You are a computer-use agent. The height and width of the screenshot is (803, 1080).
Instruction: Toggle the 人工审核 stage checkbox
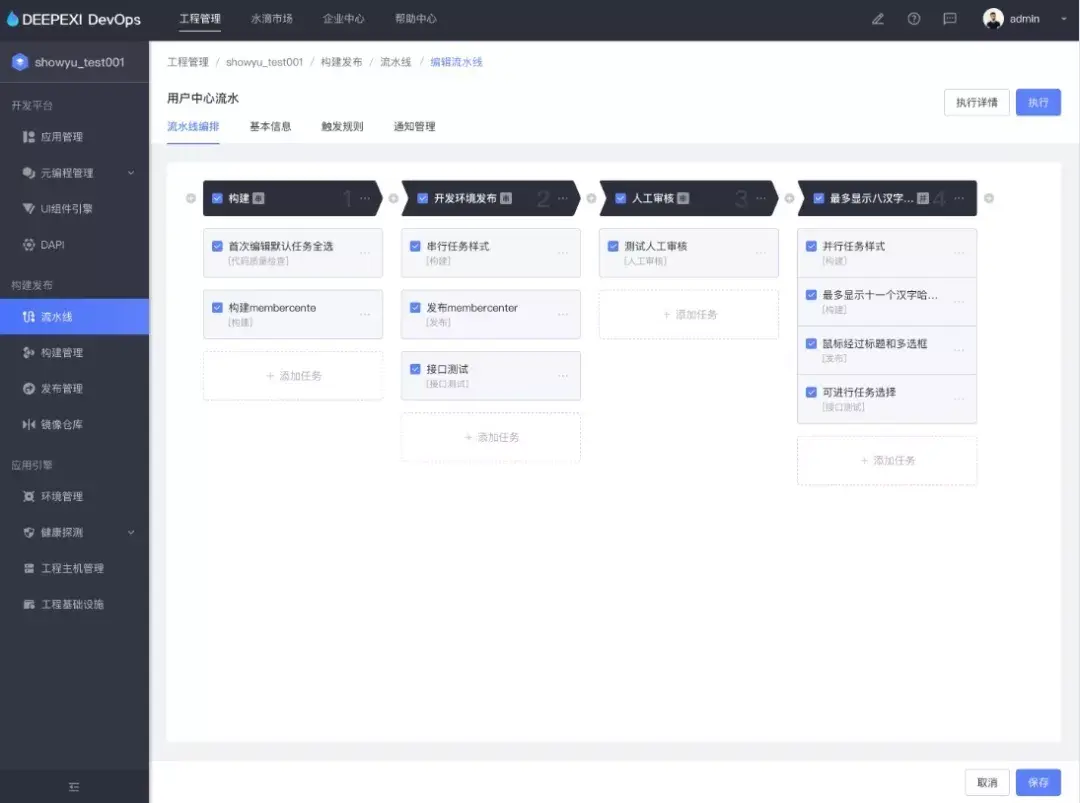[x=620, y=198]
